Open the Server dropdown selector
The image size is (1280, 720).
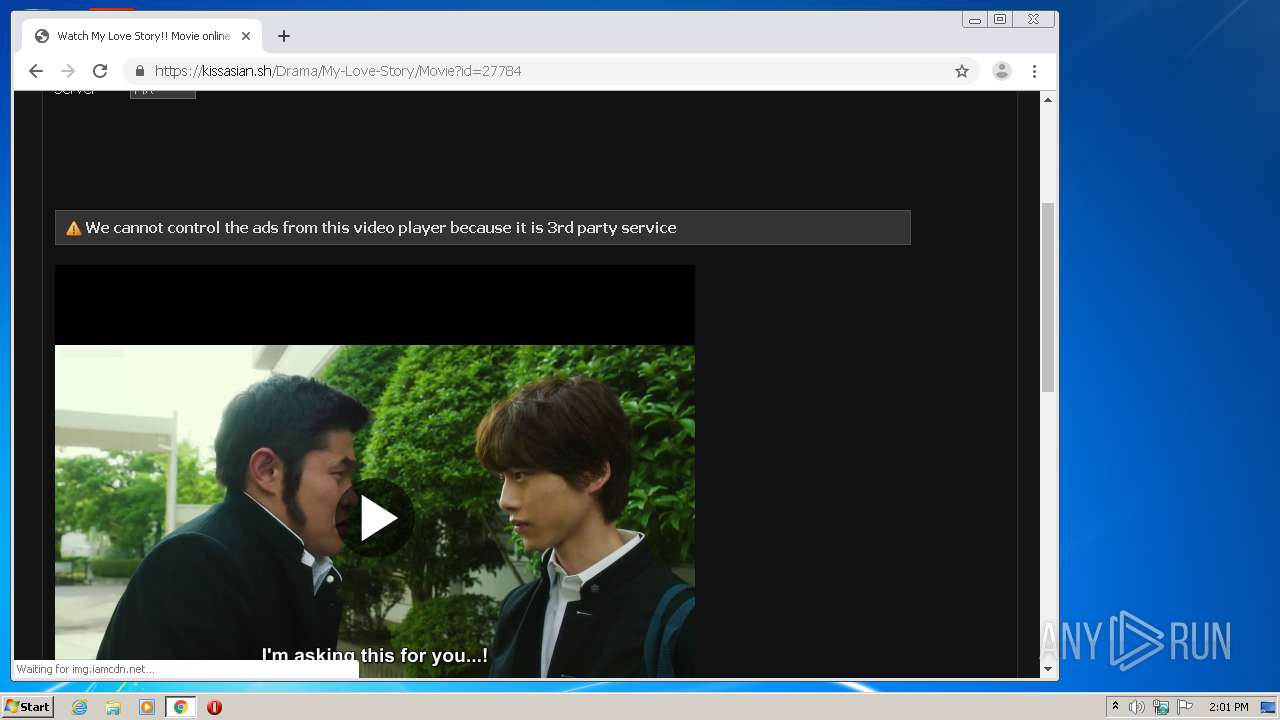click(x=162, y=92)
